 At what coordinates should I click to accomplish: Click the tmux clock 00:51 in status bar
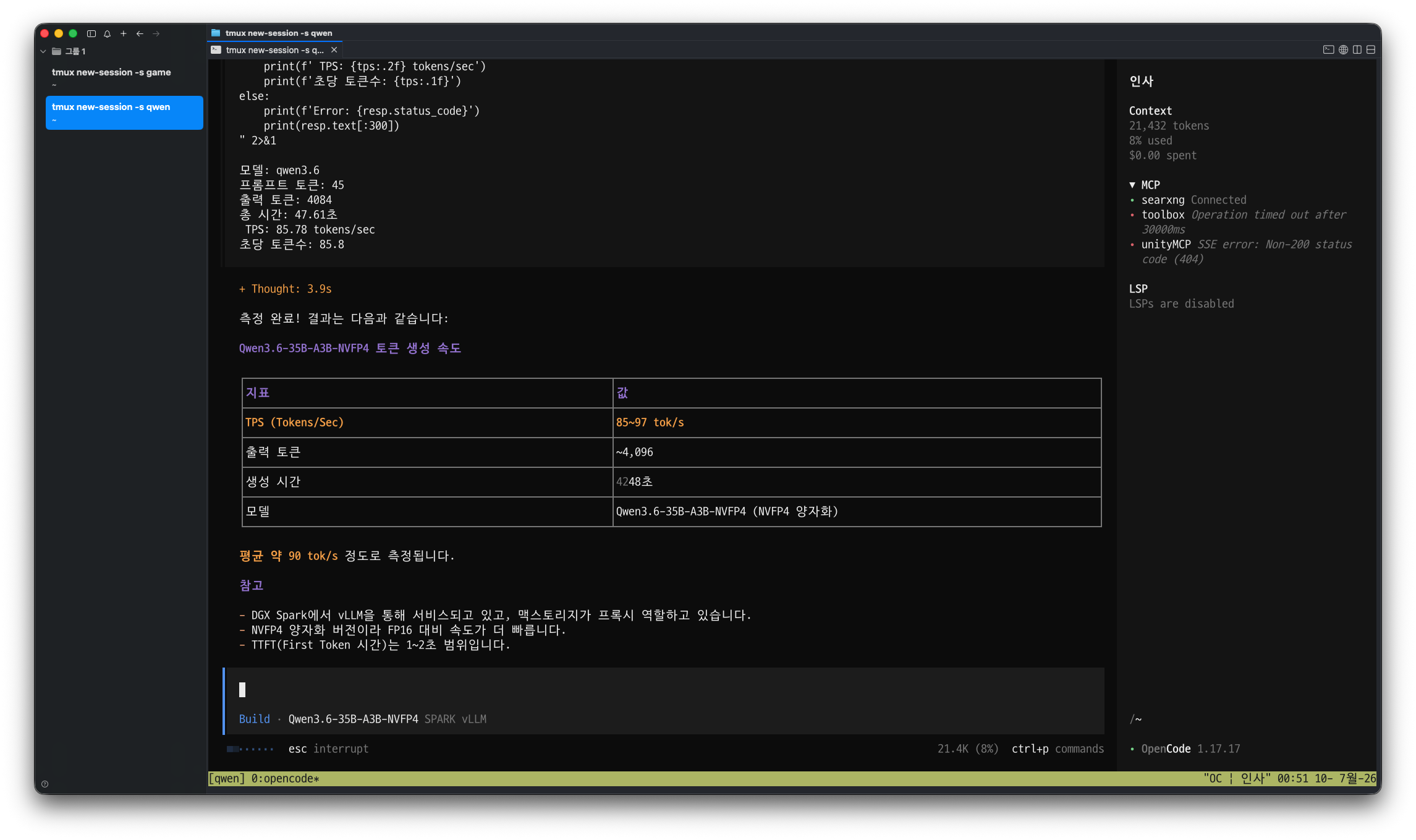(1292, 778)
